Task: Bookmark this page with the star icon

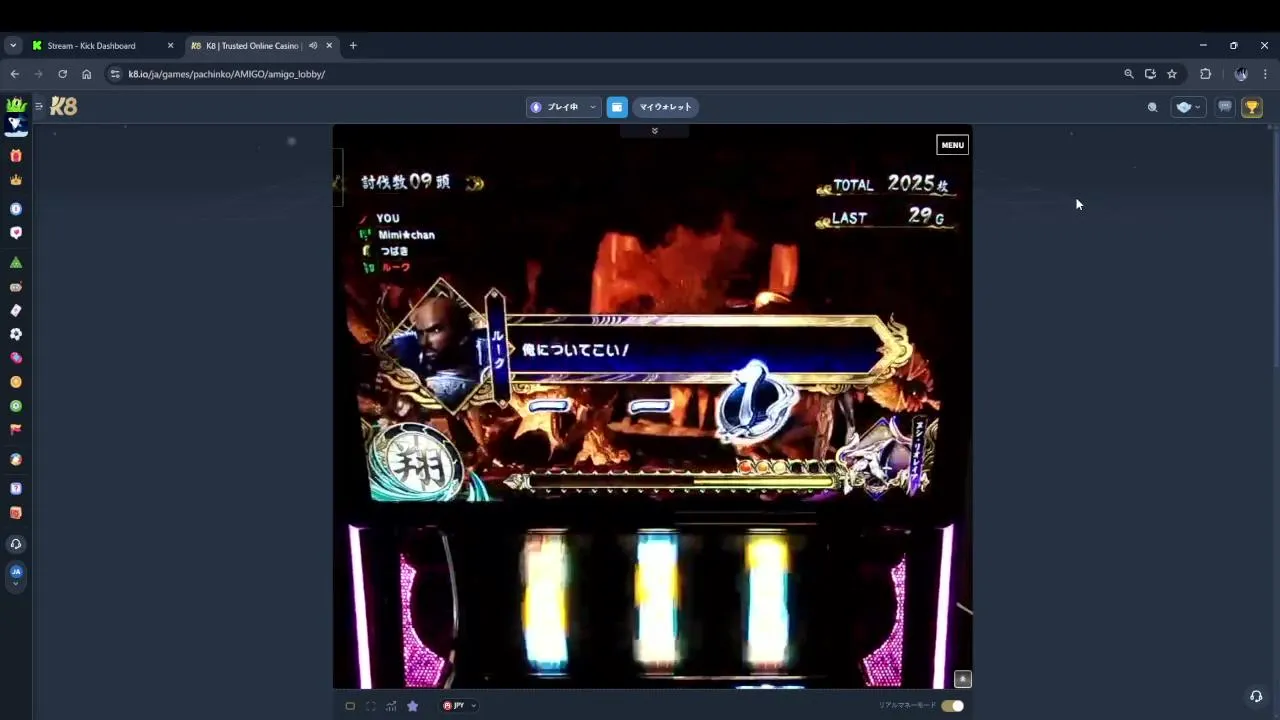Action: tap(1172, 74)
